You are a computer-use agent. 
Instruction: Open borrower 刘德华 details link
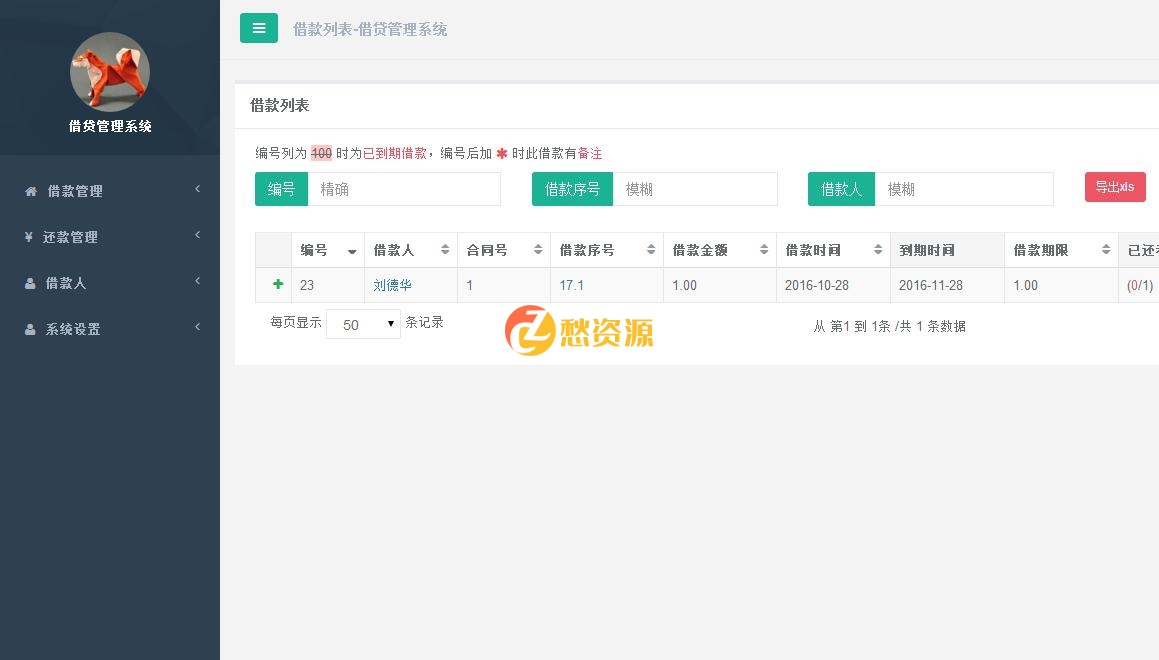(392, 285)
